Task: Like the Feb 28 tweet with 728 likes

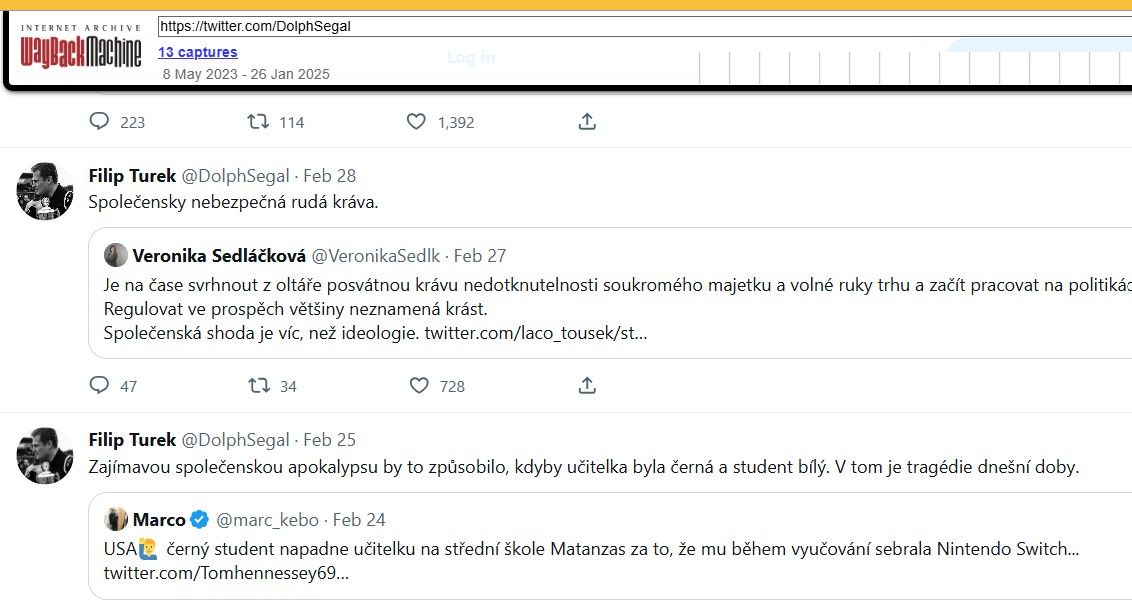Action: (x=418, y=385)
